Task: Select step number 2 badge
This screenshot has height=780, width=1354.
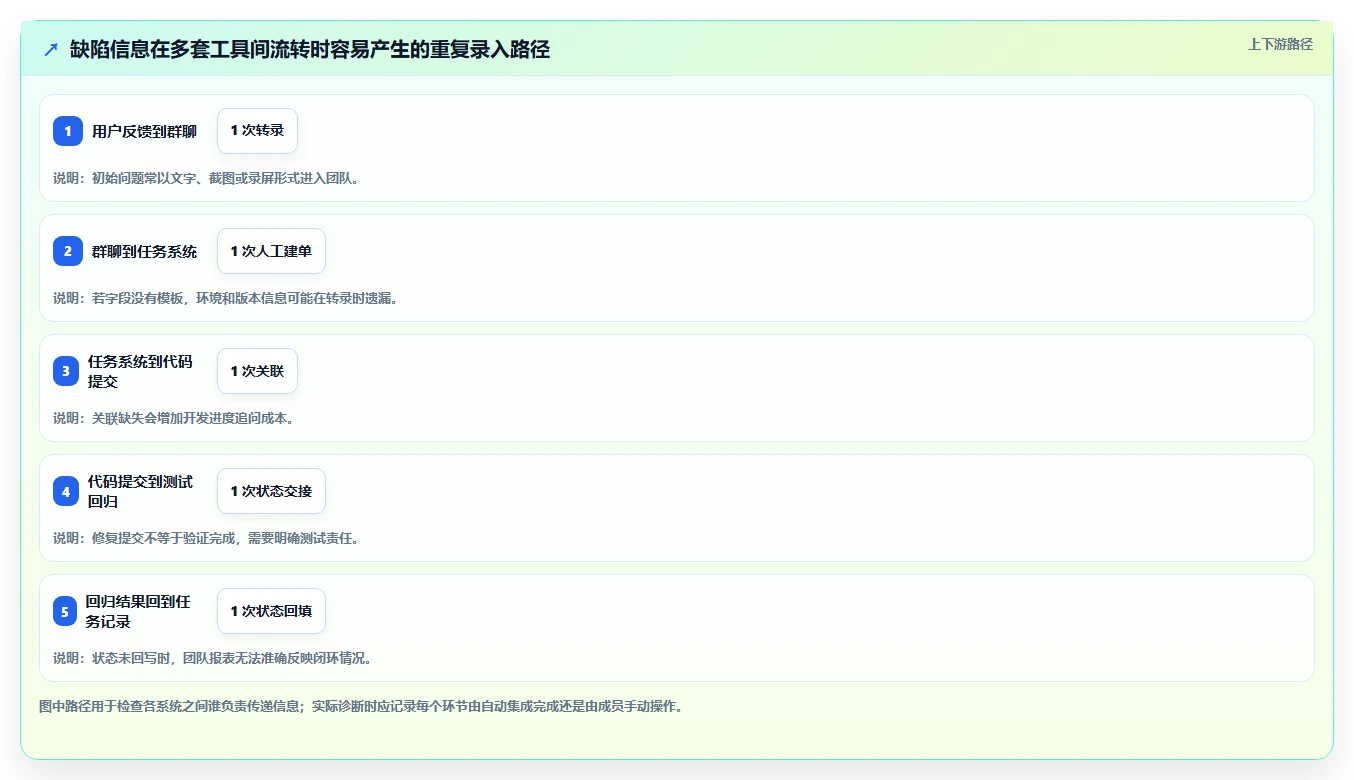Action: coord(68,251)
